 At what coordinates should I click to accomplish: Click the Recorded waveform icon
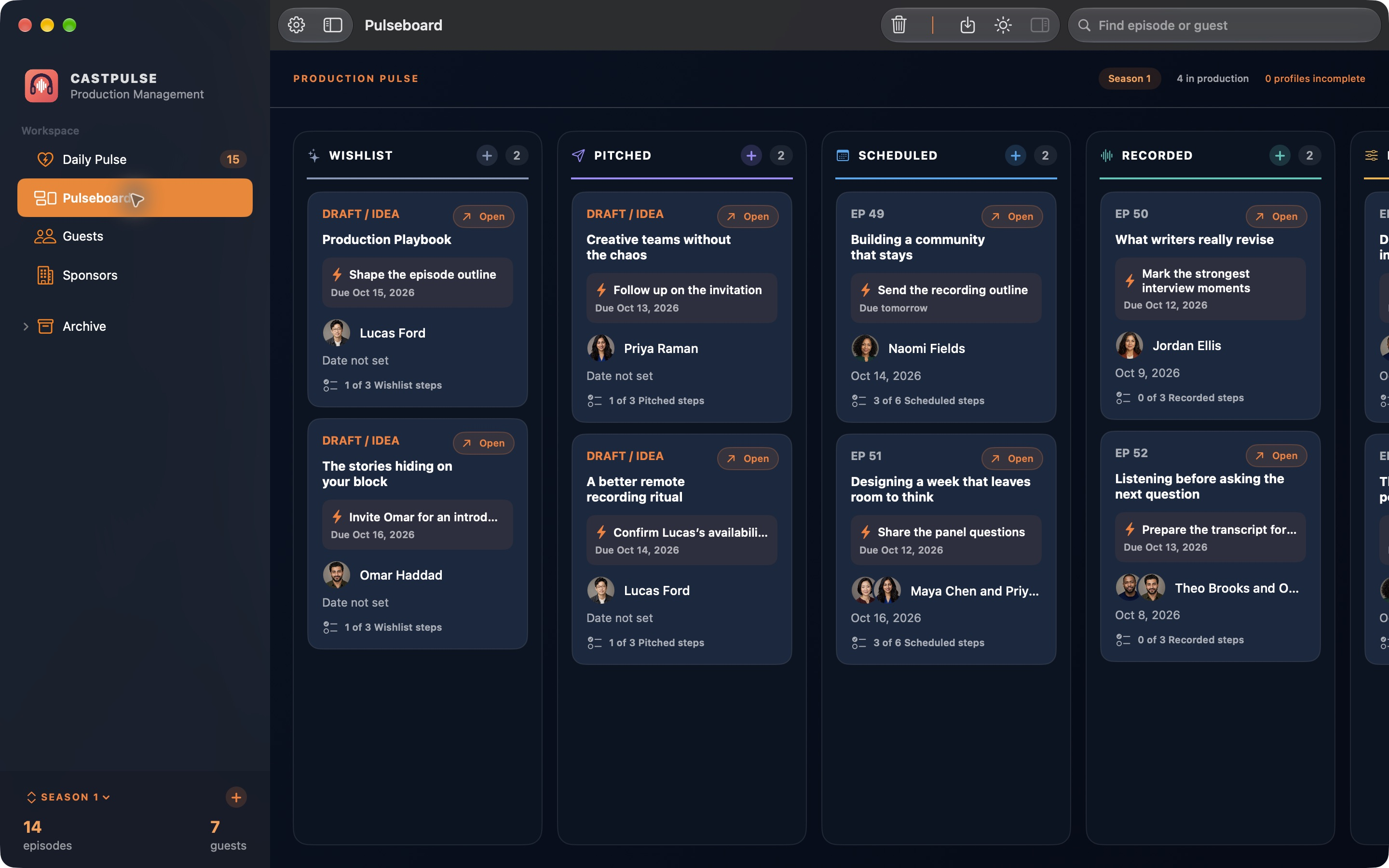[1106, 156]
